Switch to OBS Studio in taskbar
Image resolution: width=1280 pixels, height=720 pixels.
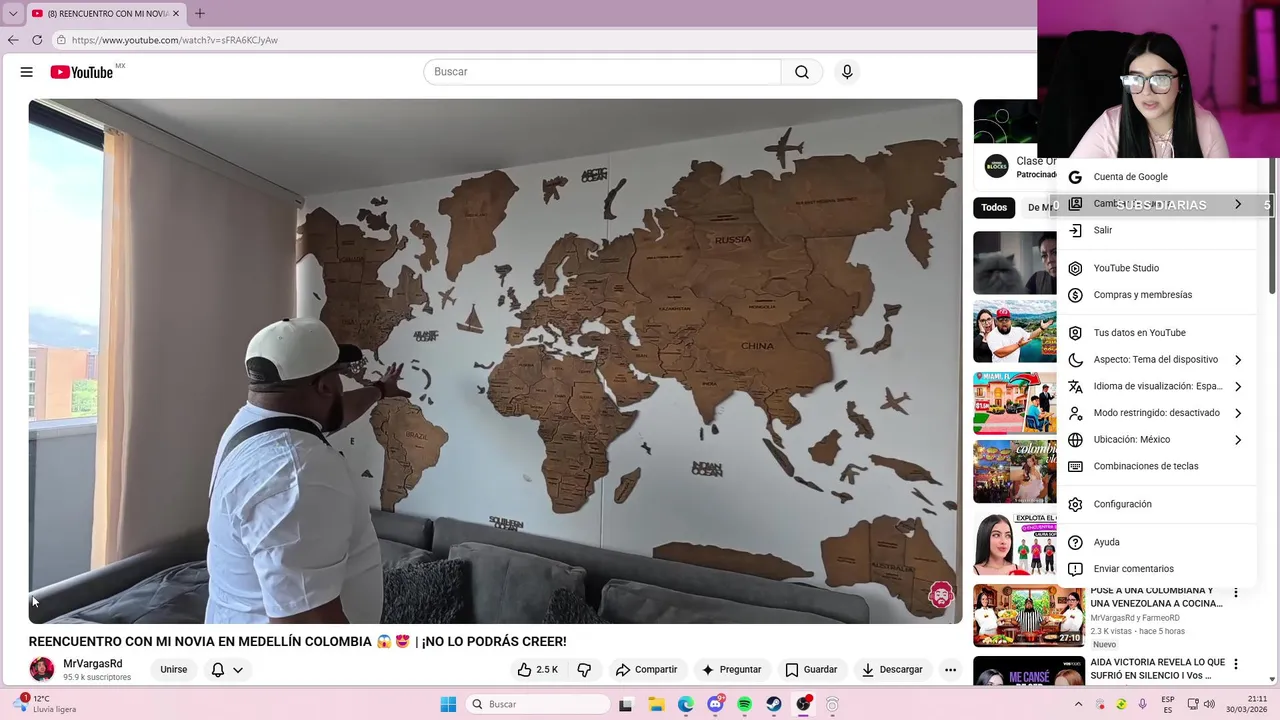(x=803, y=704)
